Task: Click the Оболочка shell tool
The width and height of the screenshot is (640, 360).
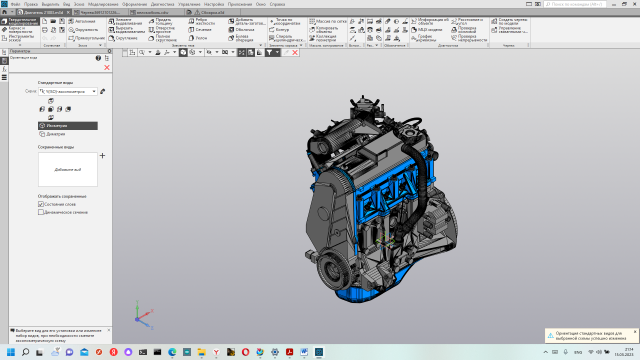Action: (x=241, y=30)
